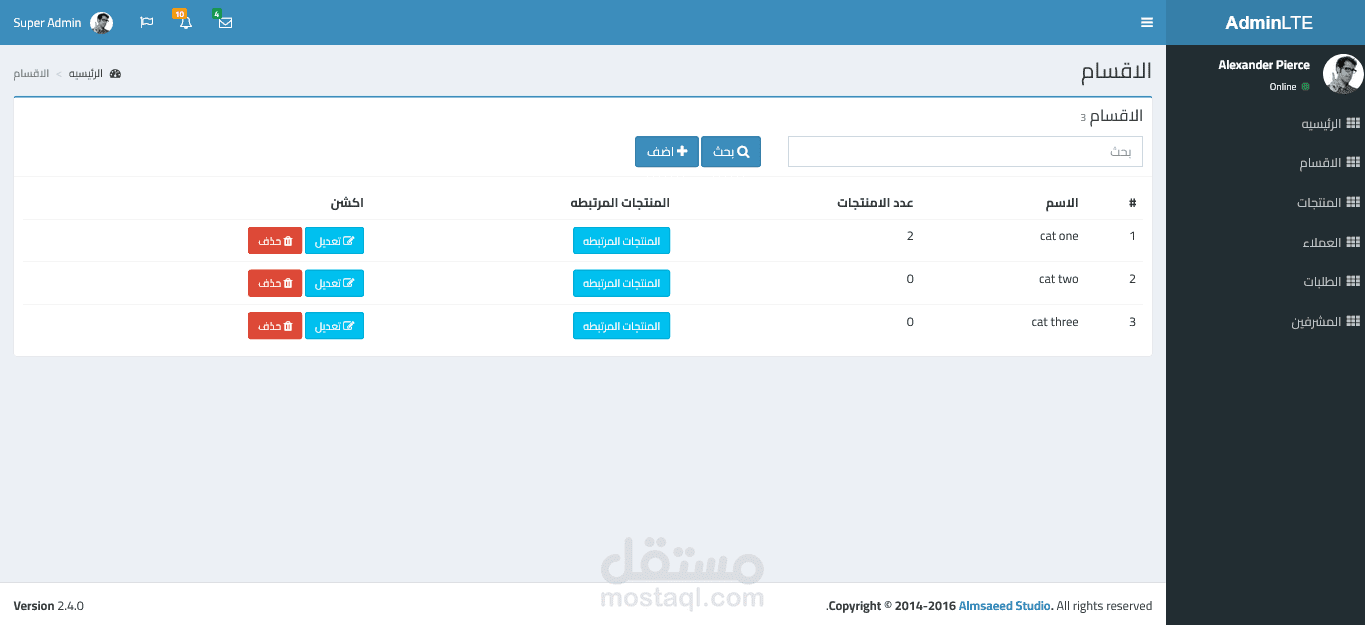This screenshot has width=1365, height=625.
Task: Click the بحث search button
Action: [x=731, y=152]
